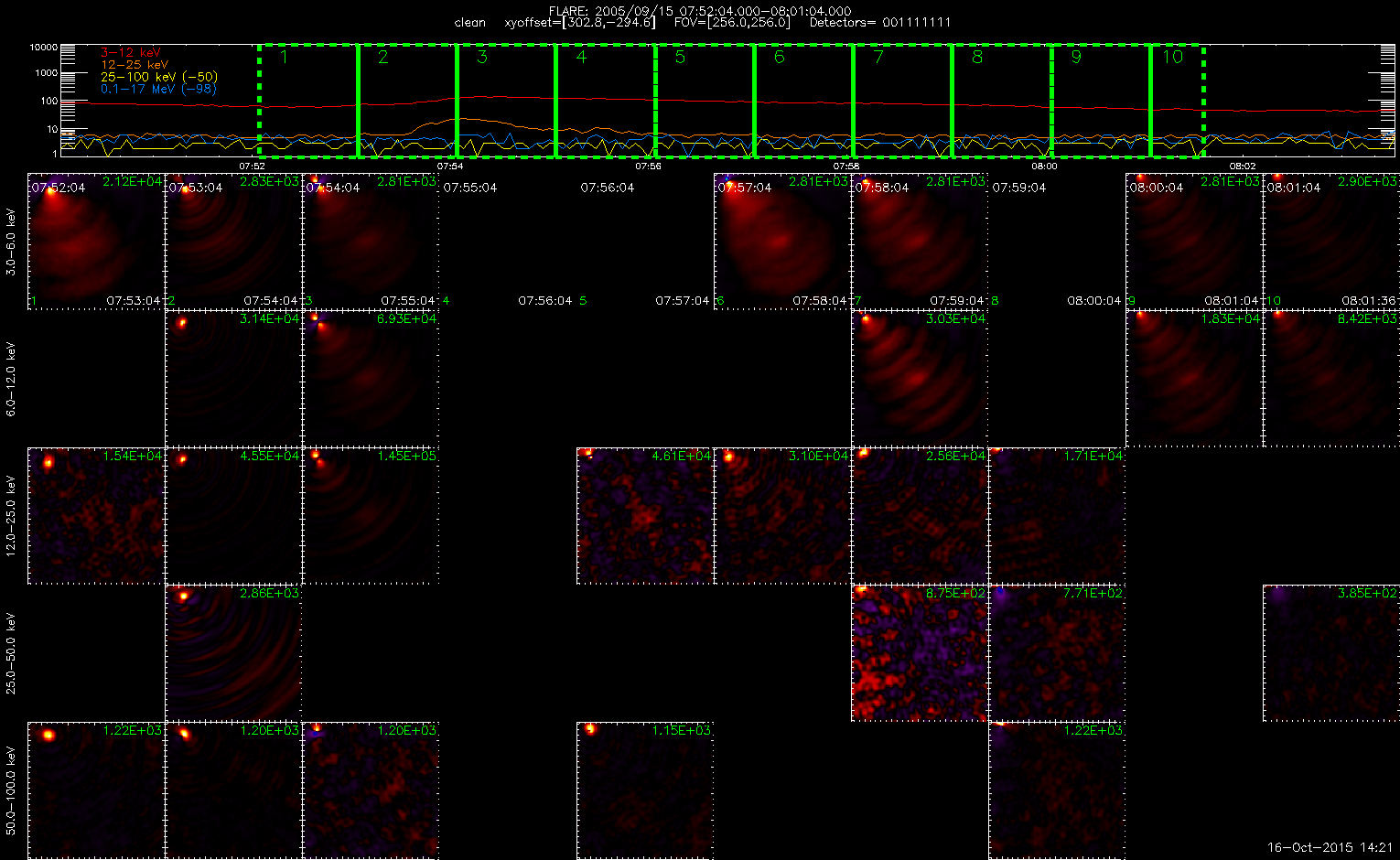Select interval 3 label in the light curve

point(482,57)
